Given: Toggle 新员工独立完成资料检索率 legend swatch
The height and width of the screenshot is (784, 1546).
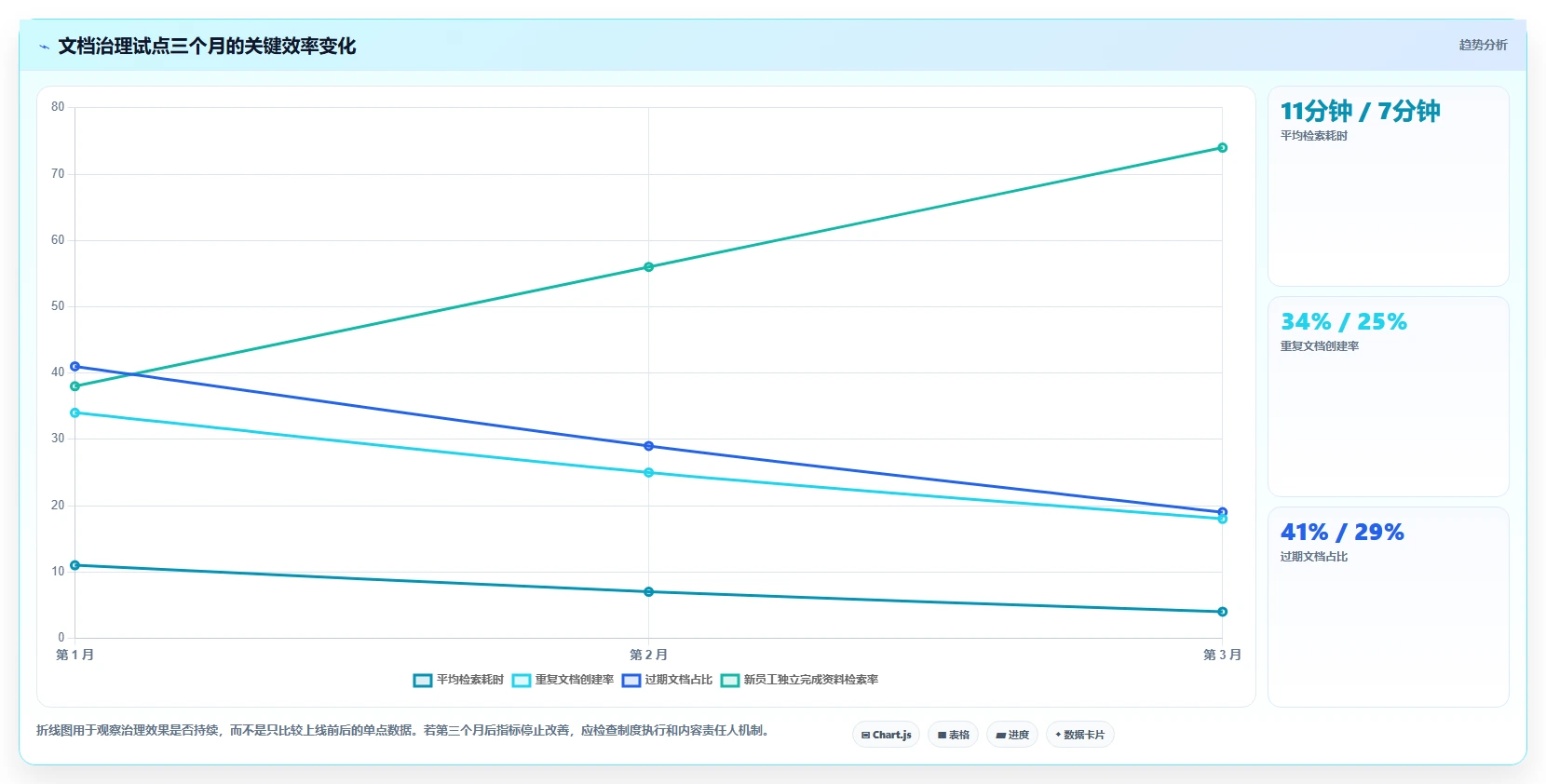Looking at the screenshot, I should [x=730, y=681].
